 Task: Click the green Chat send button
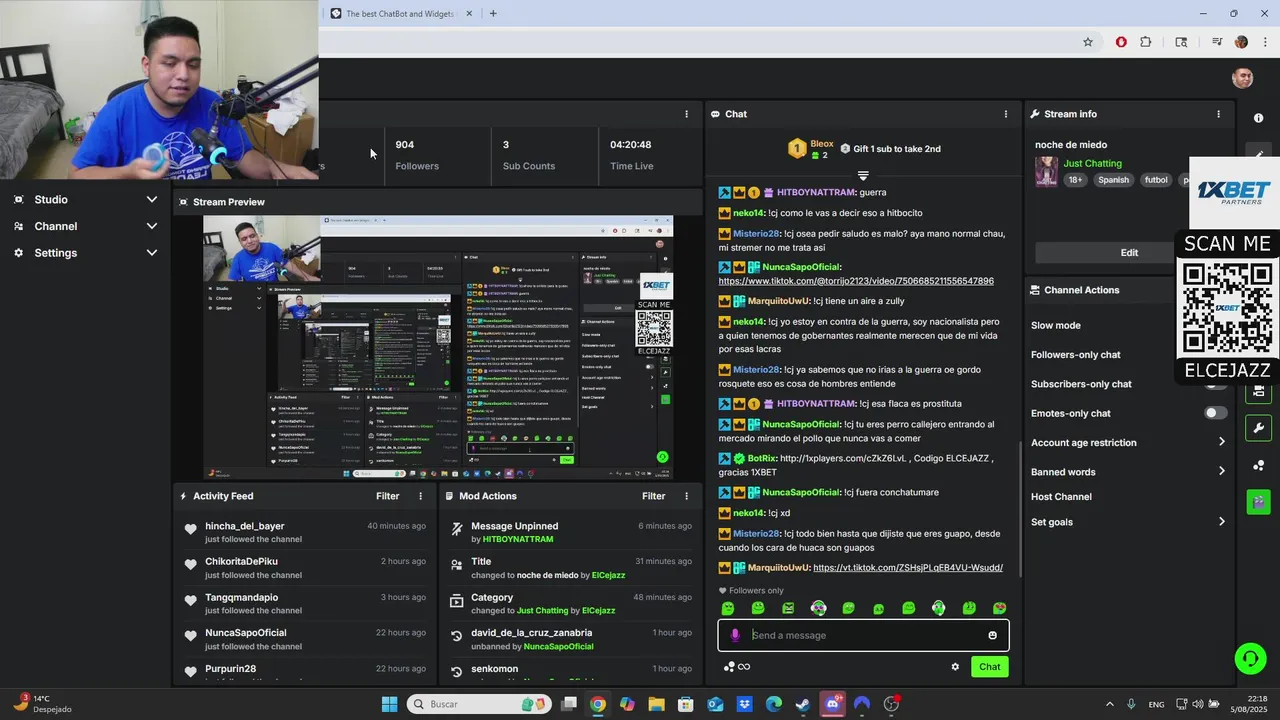tap(989, 667)
